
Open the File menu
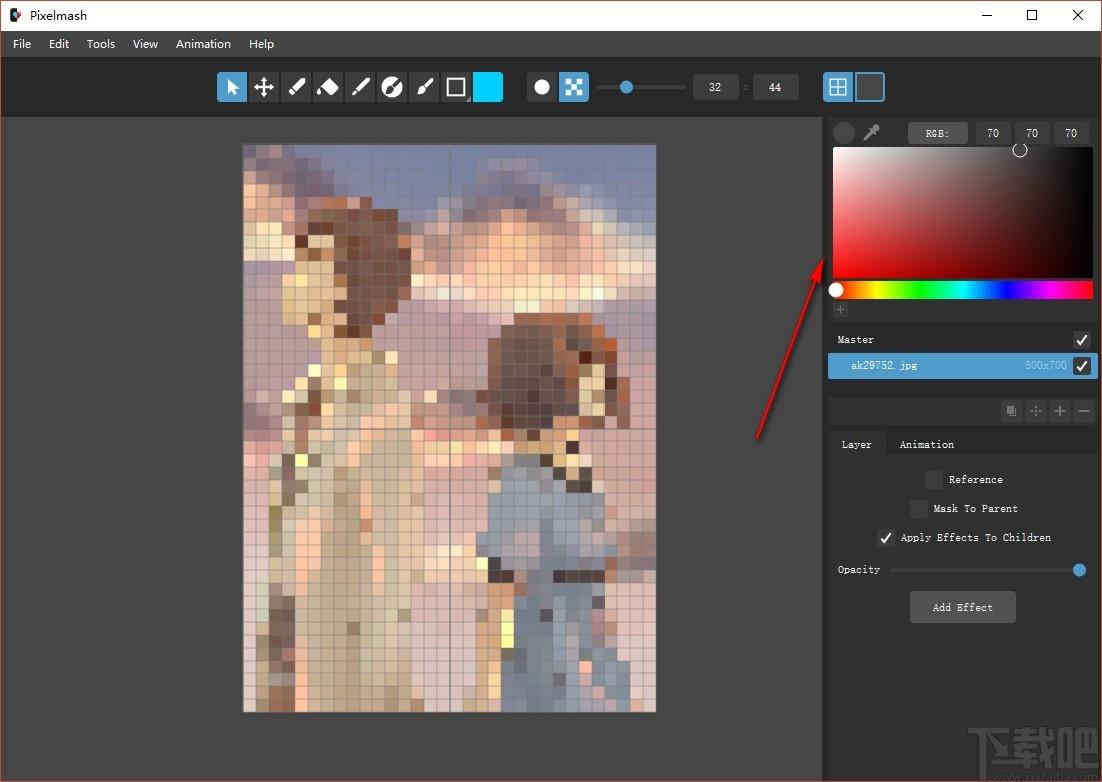pyautogui.click(x=22, y=44)
